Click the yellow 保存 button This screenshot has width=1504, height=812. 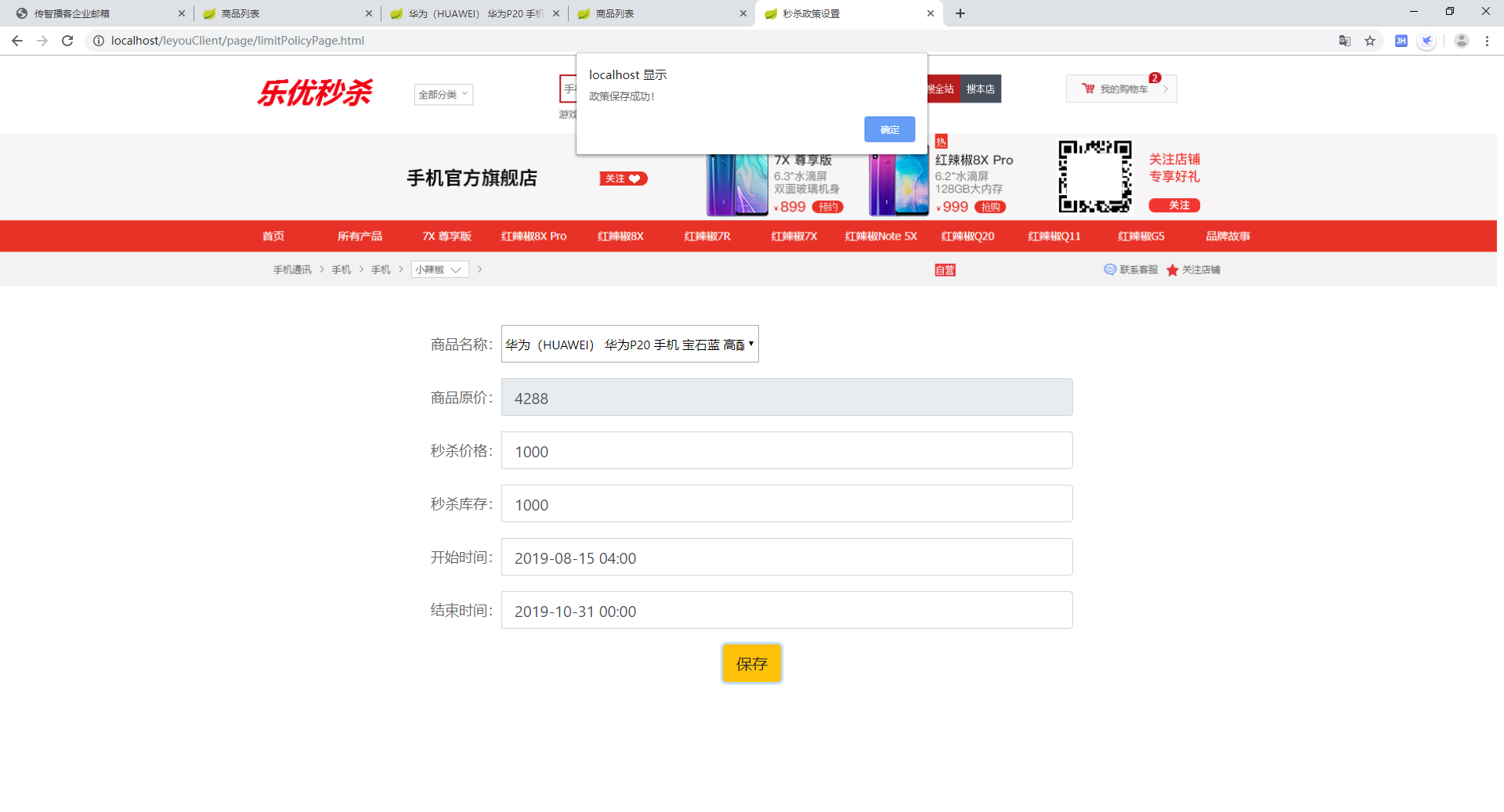(751, 663)
